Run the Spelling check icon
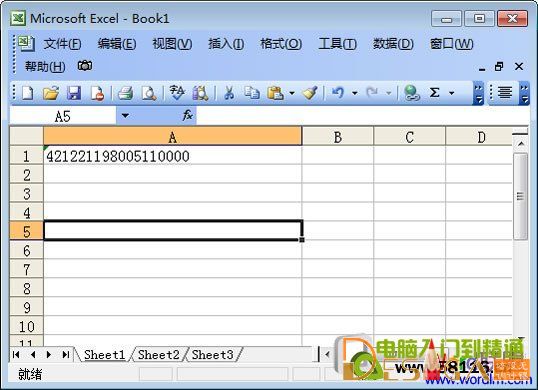Image resolution: width=538 pixels, height=390 pixels. (177, 93)
